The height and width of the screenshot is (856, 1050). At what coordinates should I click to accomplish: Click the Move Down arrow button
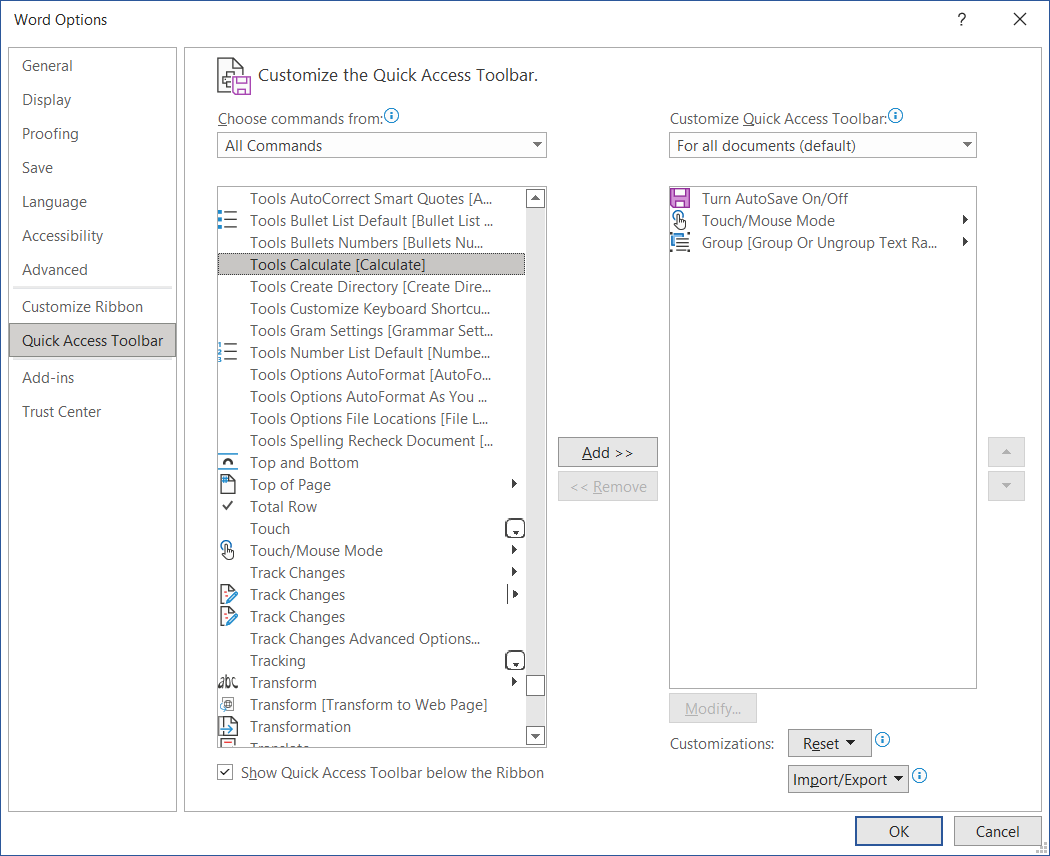tap(1006, 486)
